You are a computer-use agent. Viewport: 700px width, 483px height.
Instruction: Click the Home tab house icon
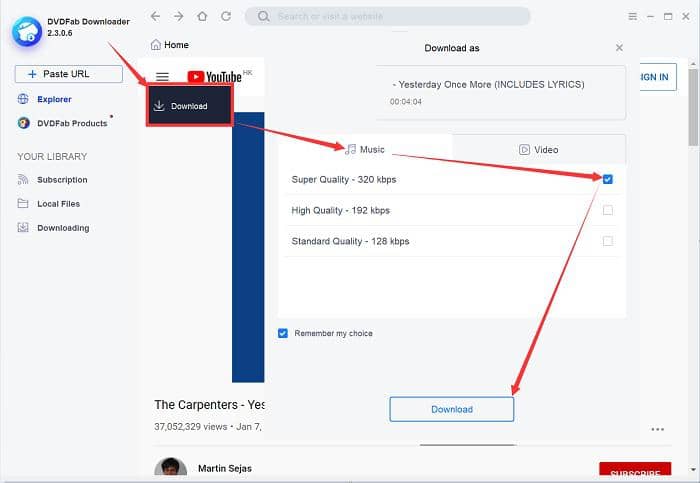tap(155, 45)
